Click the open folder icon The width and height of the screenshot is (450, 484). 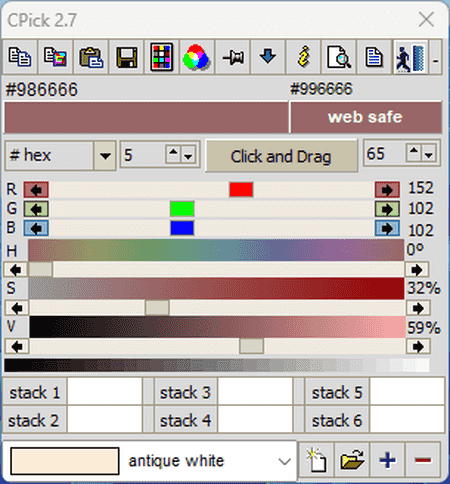(352, 460)
